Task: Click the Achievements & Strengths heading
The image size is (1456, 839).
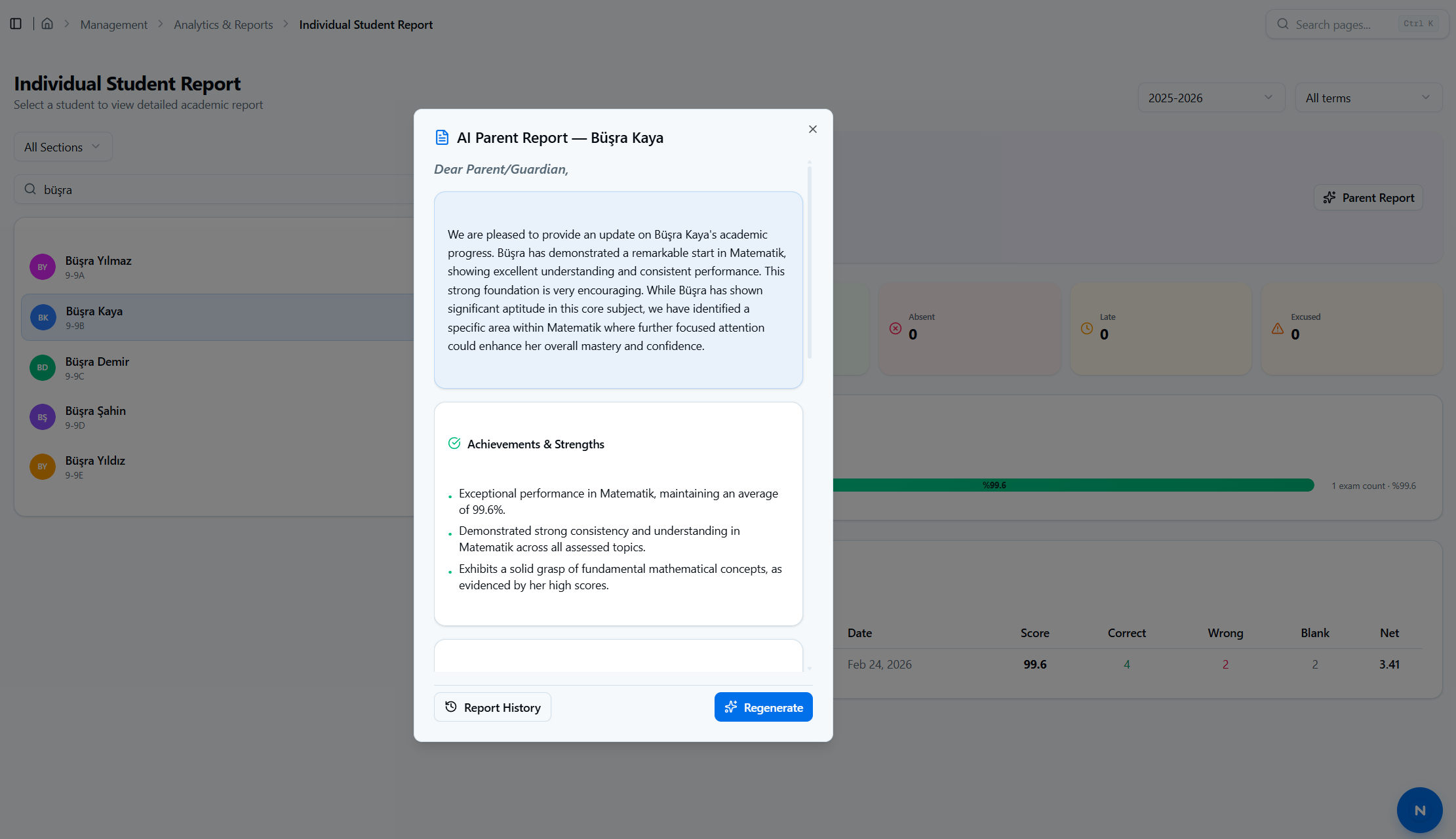Action: pos(536,444)
